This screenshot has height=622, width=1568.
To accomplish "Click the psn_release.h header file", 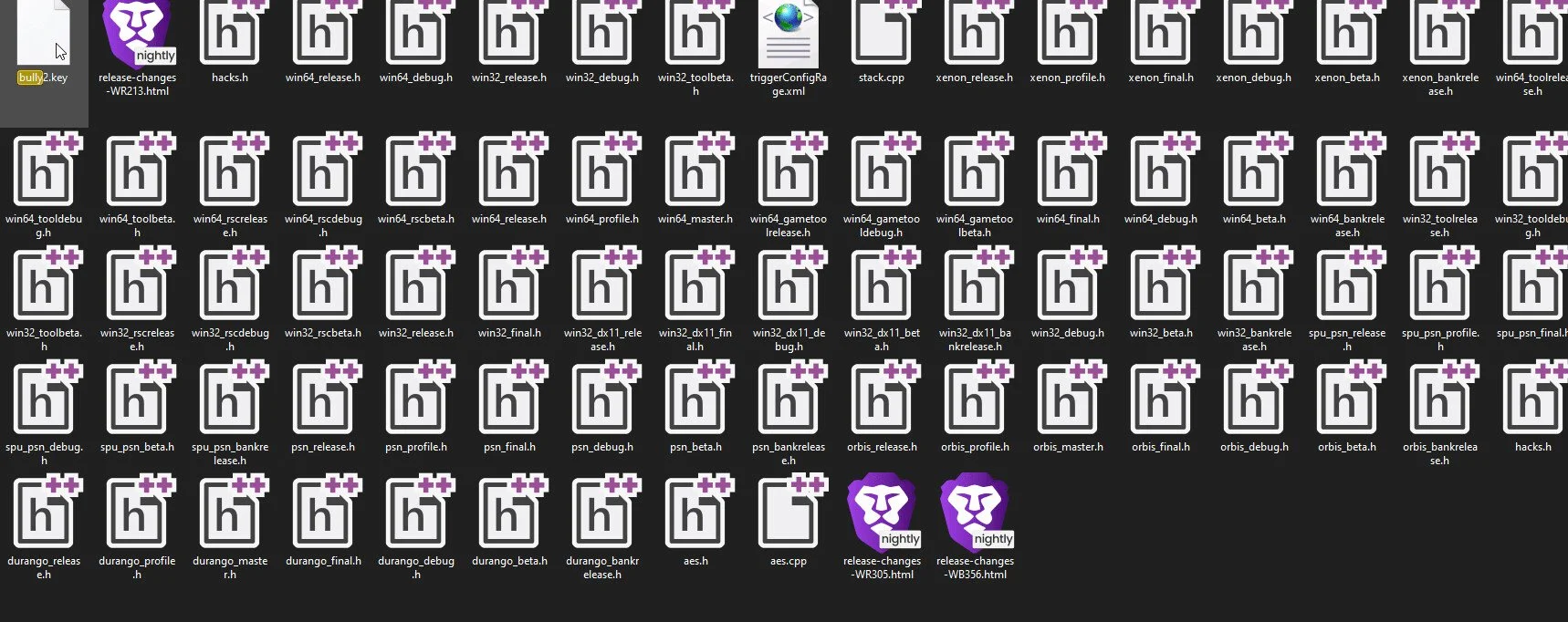I will pos(323,401).
